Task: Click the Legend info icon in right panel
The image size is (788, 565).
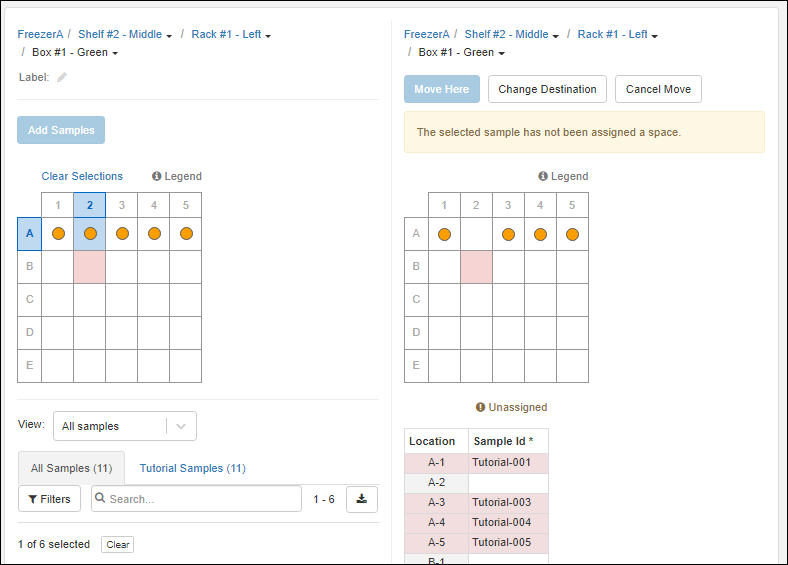Action: [543, 176]
